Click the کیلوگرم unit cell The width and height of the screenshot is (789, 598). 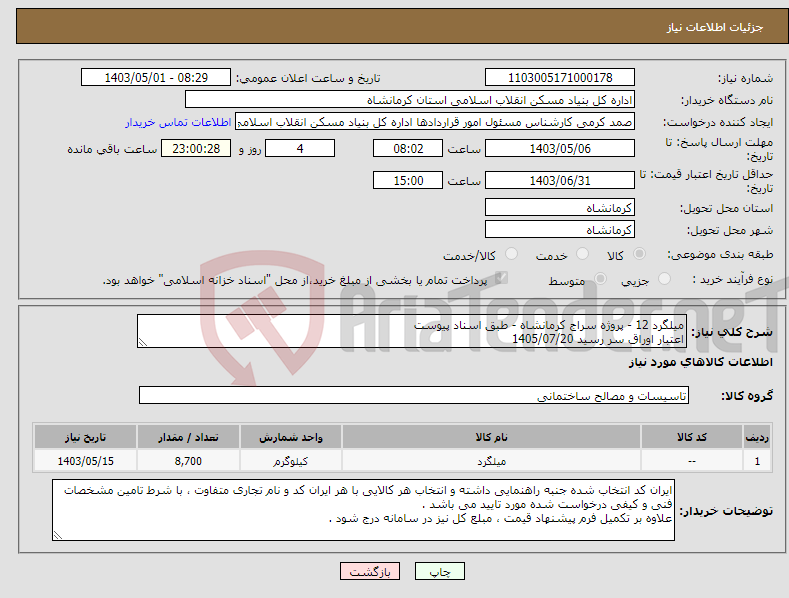291,461
